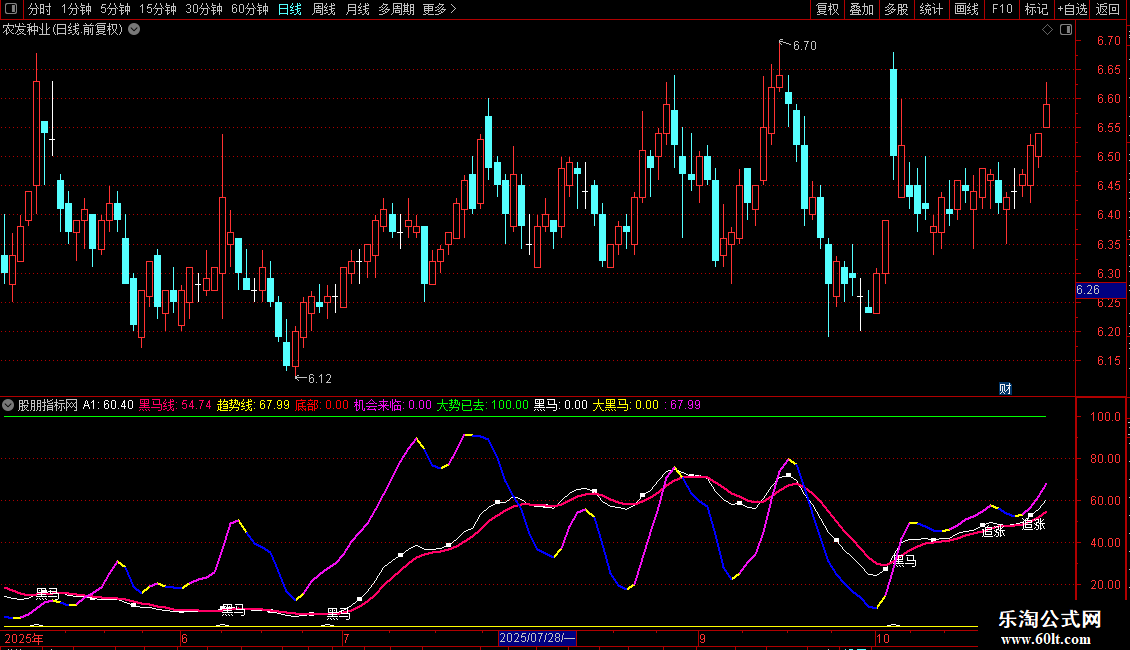Switch to the 日线 daily chart
The image size is (1130, 650).
pyautogui.click(x=290, y=10)
